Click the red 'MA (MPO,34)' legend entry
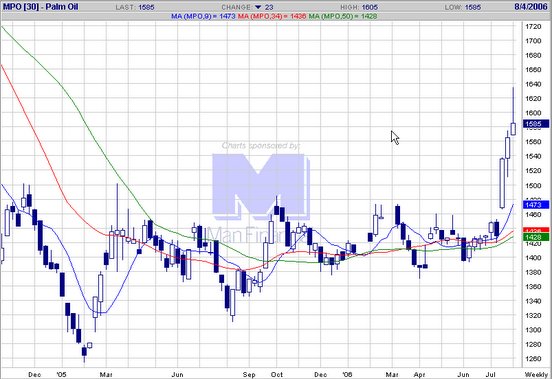 (272, 16)
